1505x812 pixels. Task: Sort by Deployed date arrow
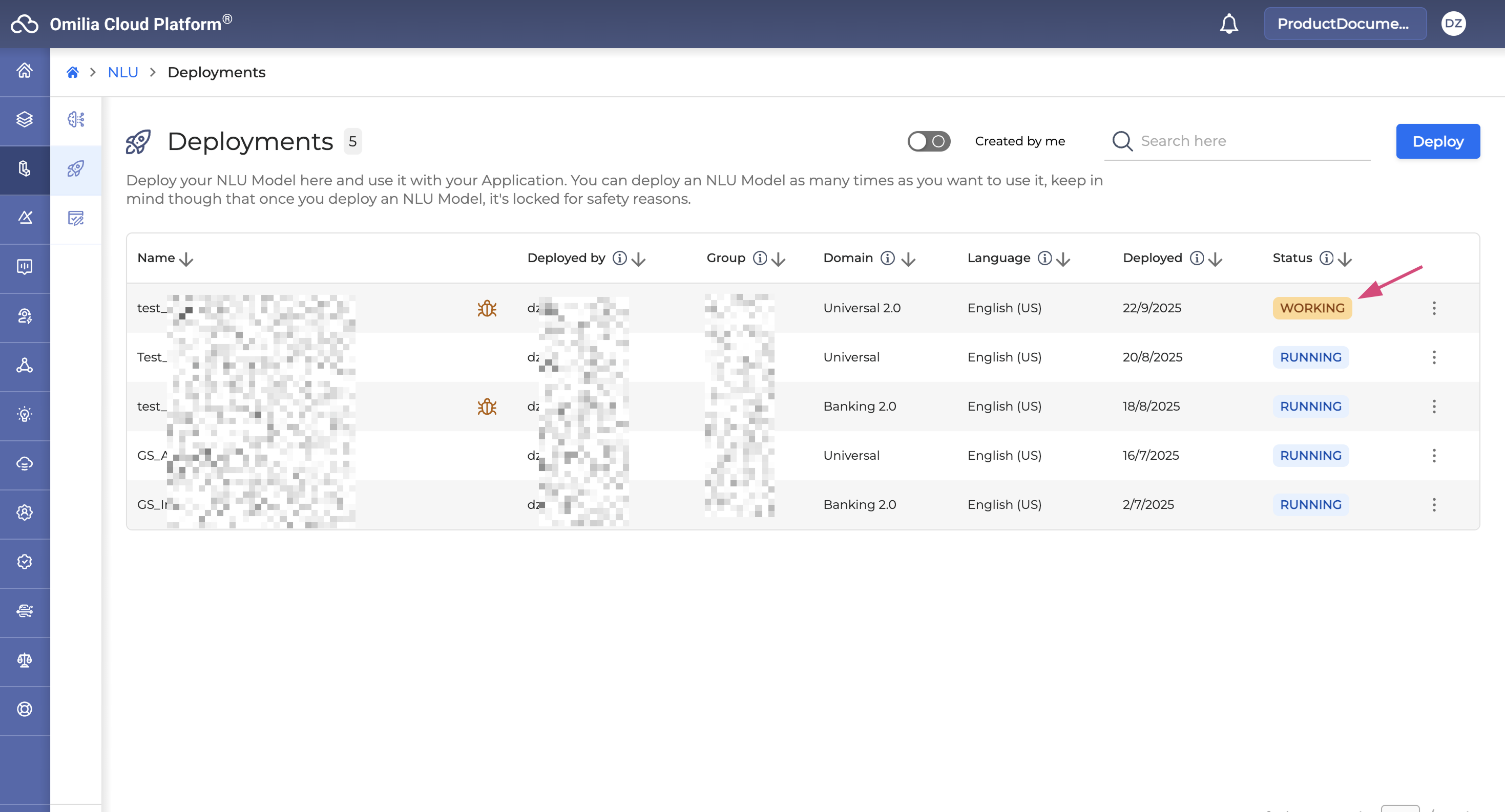coord(1215,259)
